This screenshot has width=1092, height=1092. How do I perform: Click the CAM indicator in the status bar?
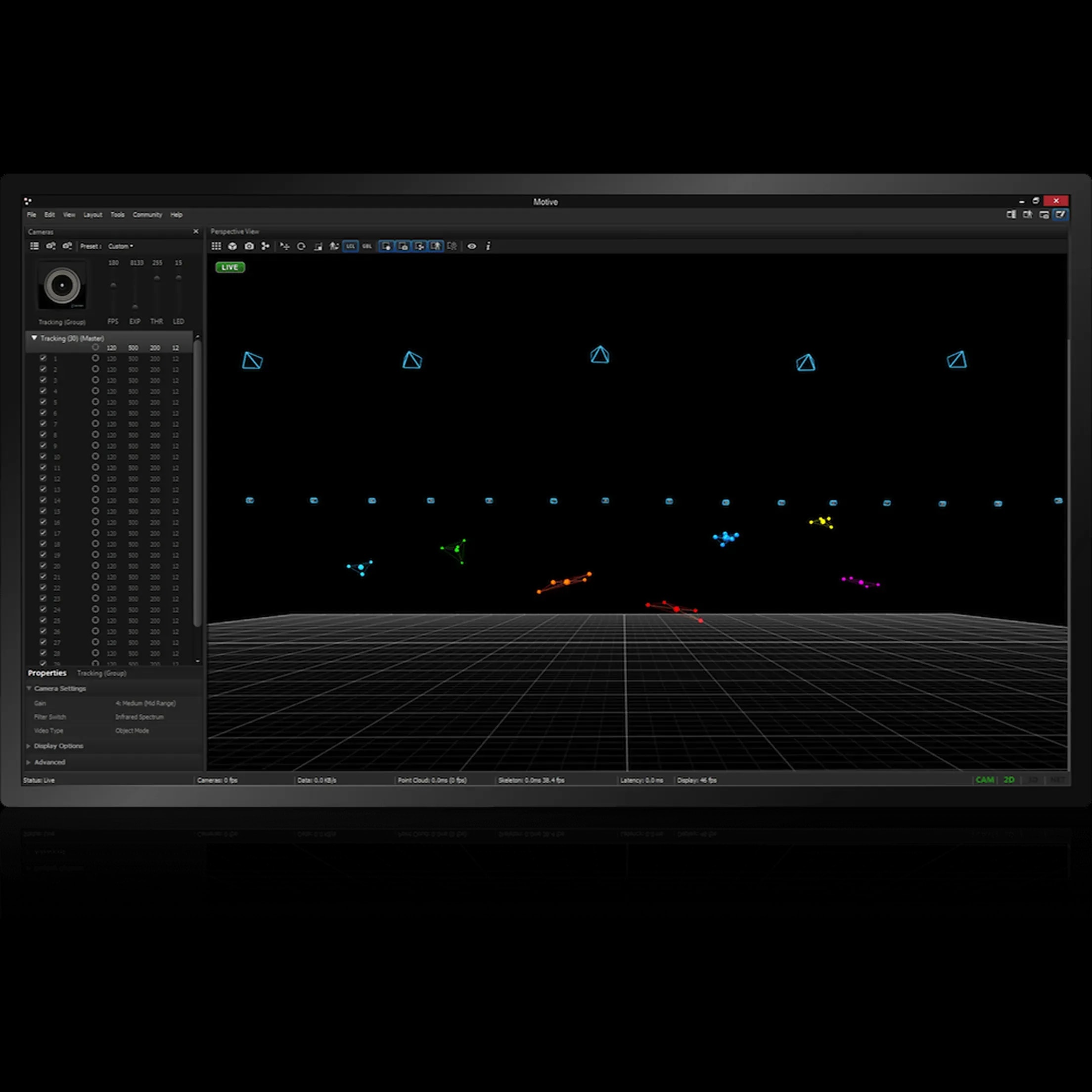click(985, 779)
